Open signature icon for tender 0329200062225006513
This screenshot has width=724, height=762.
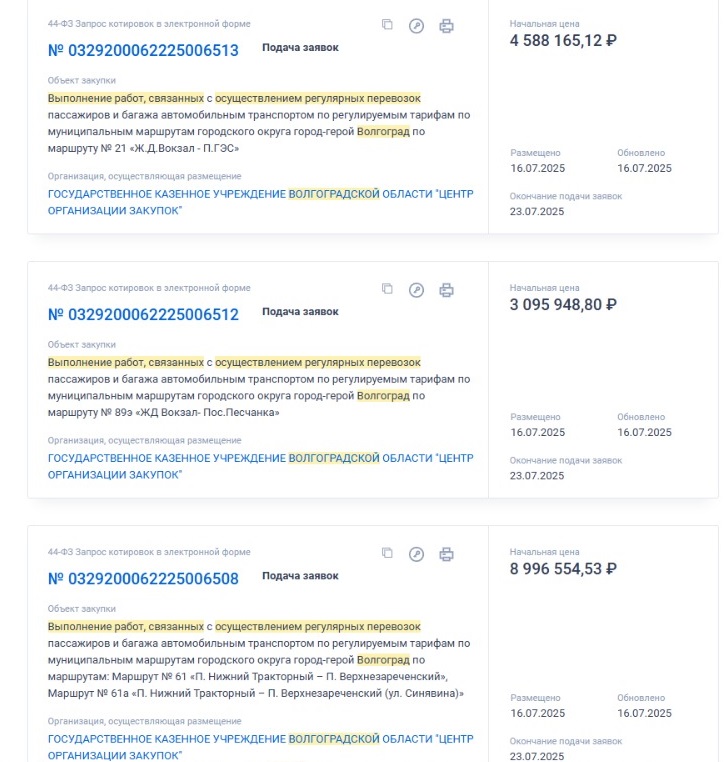pos(416,26)
